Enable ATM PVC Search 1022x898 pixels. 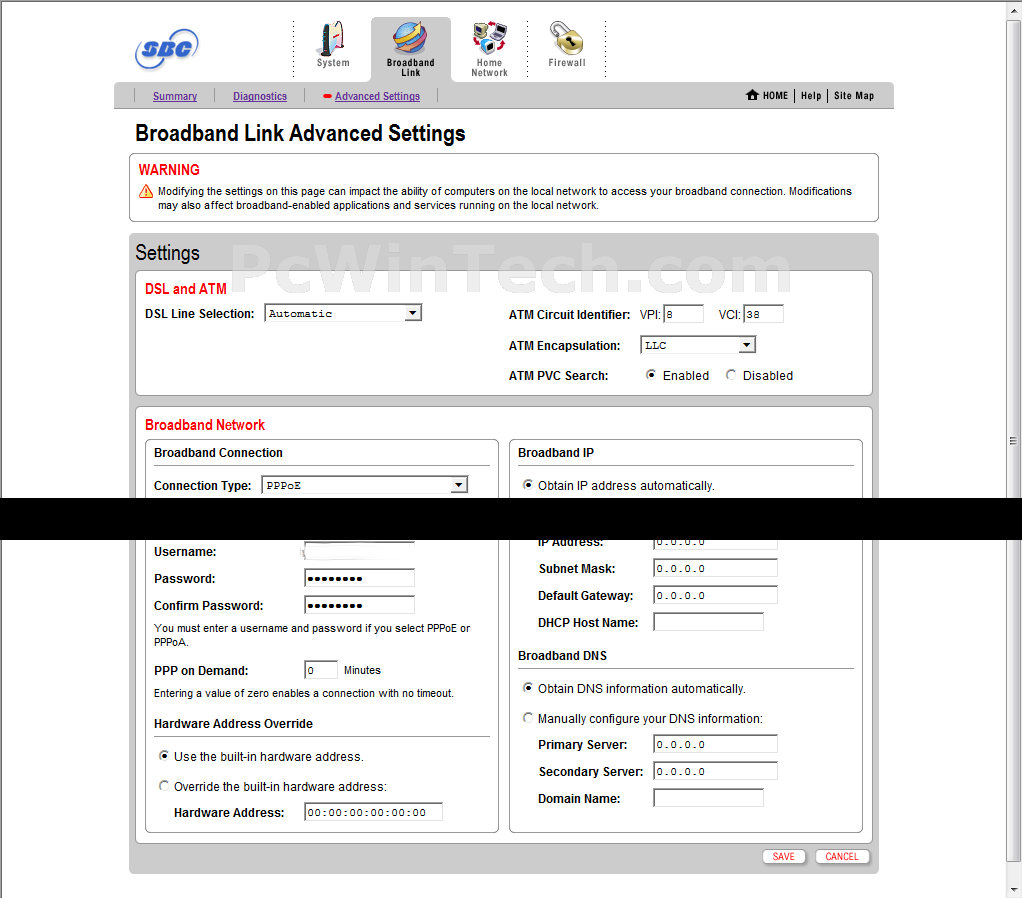650,375
